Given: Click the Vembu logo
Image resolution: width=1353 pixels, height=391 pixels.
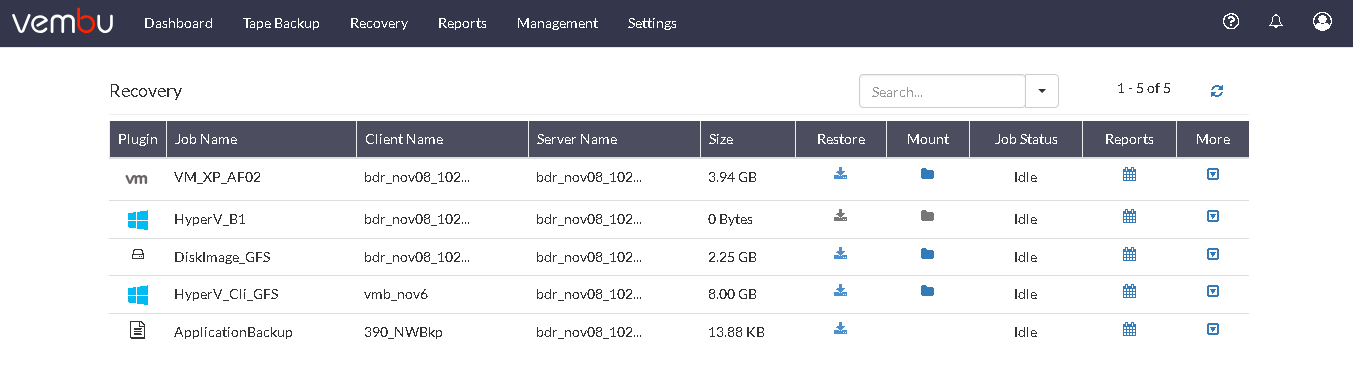Looking at the screenshot, I should [61, 22].
